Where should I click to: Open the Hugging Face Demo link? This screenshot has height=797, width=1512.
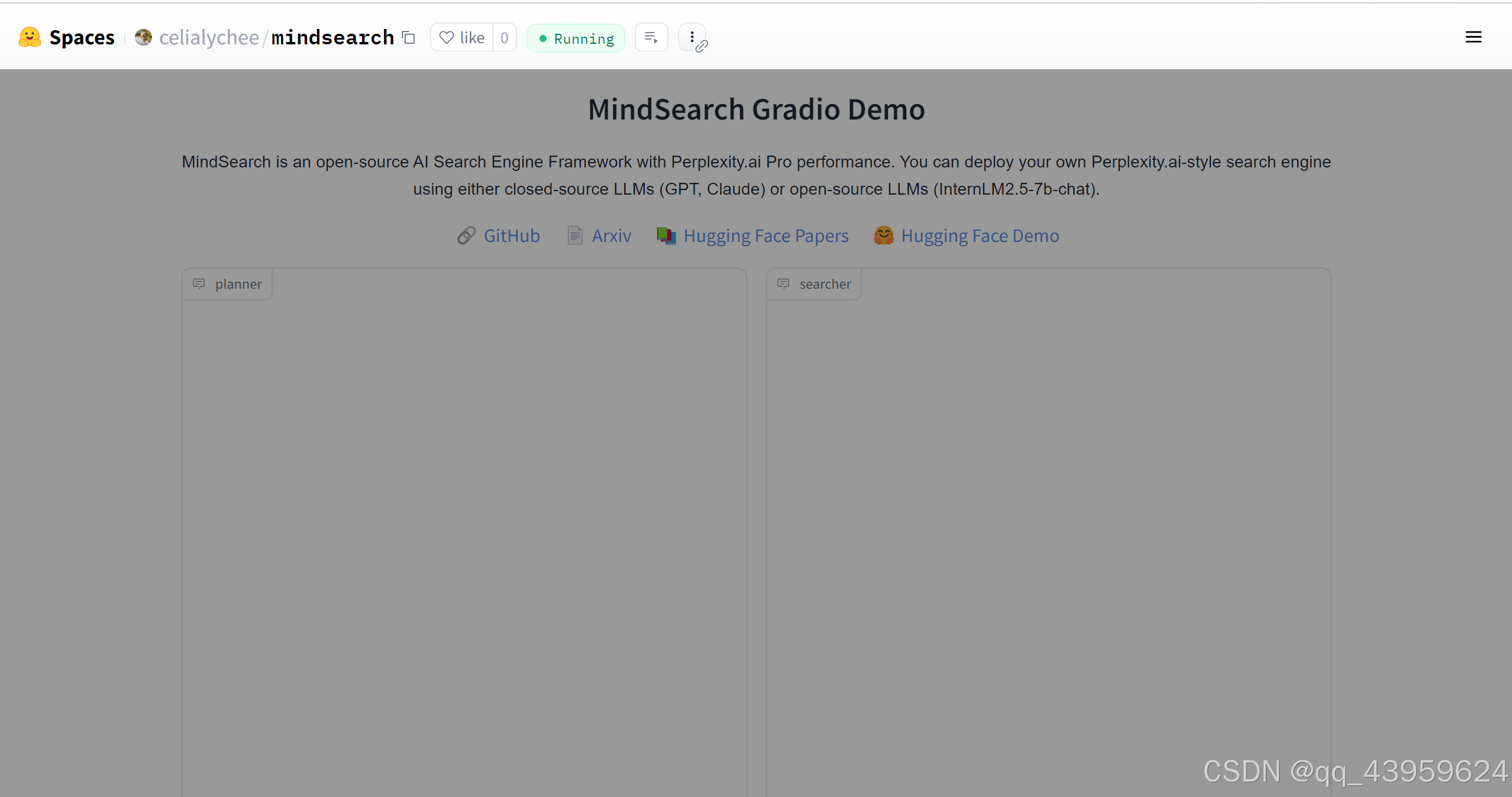pos(980,235)
